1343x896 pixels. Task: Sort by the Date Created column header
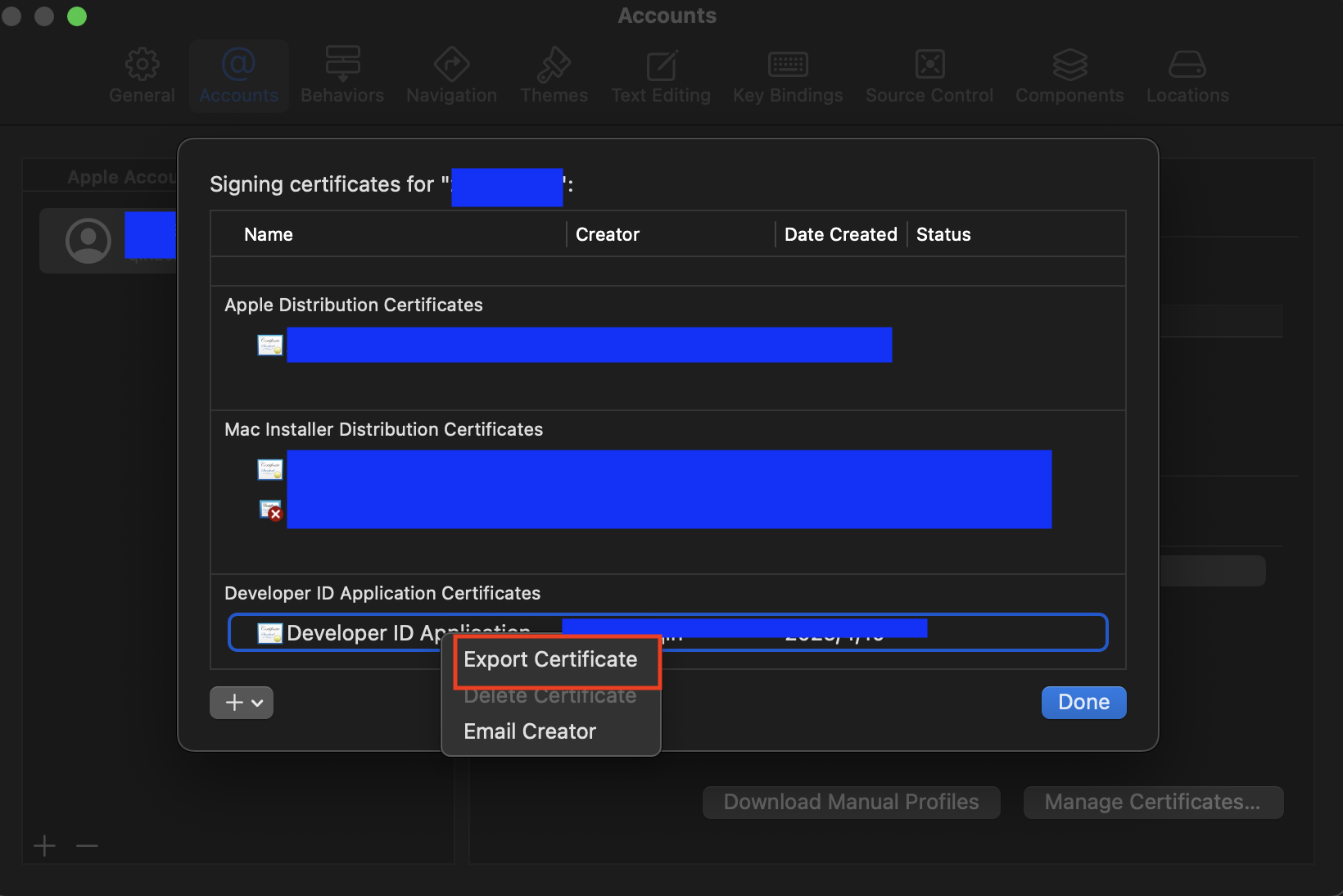(841, 234)
